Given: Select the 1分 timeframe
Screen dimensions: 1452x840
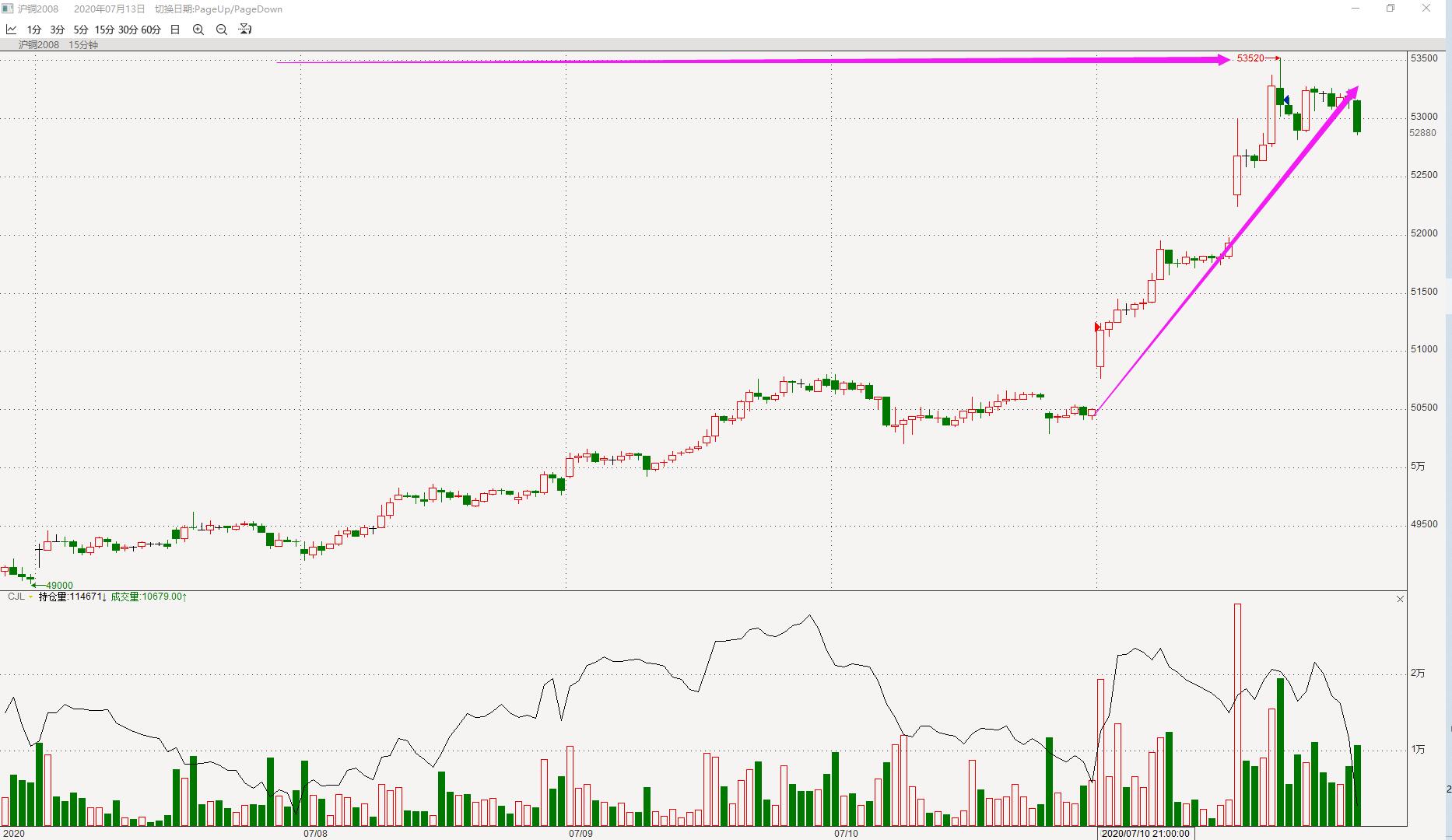Looking at the screenshot, I should 34,30.
